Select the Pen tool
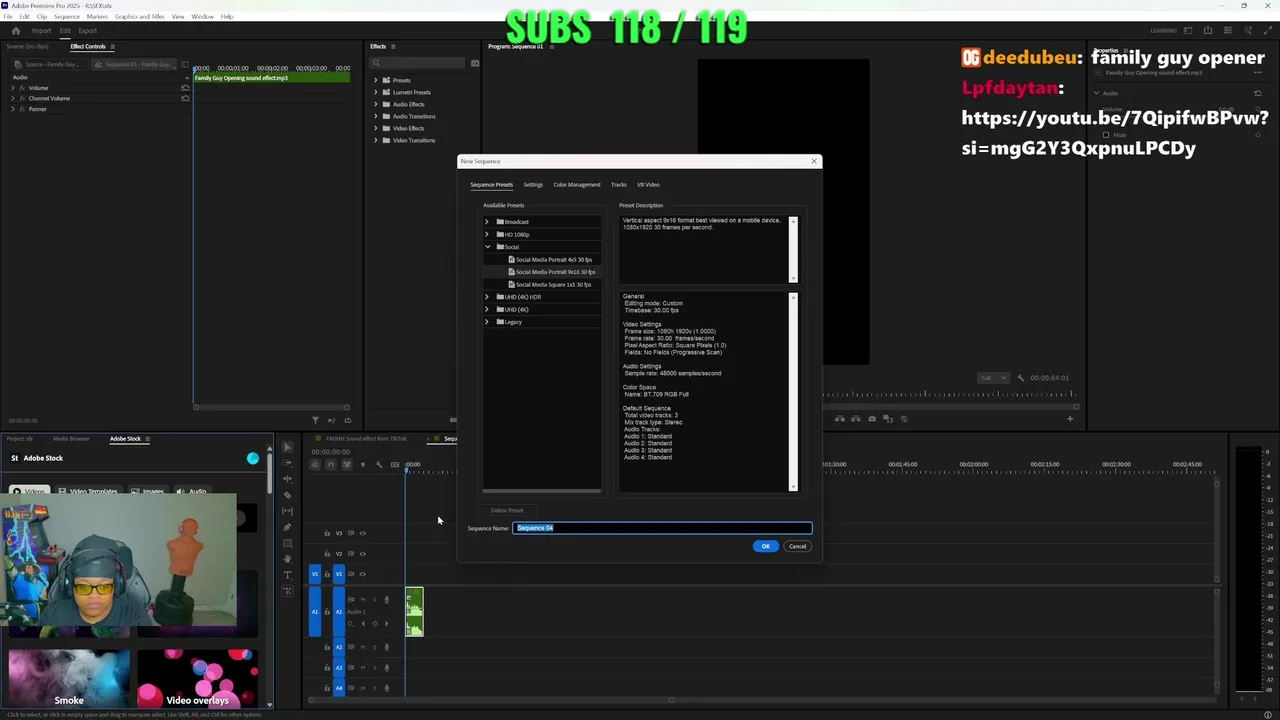 click(x=288, y=527)
